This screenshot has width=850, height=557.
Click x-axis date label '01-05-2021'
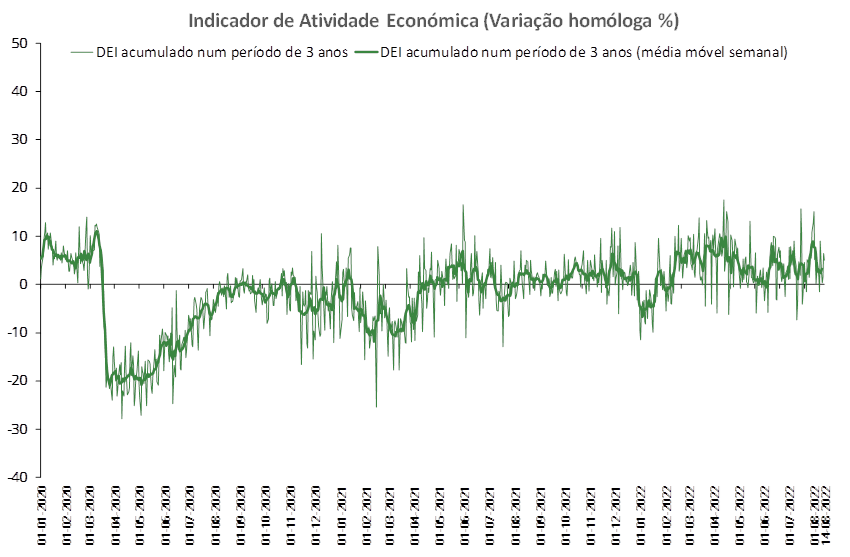coord(439,515)
